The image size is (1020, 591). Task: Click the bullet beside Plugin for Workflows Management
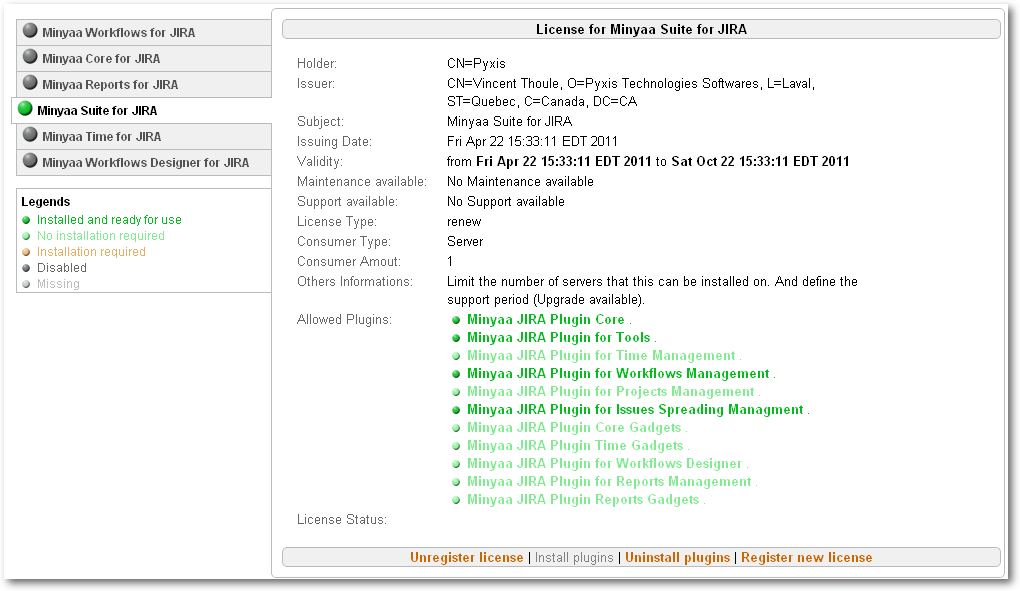click(456, 374)
